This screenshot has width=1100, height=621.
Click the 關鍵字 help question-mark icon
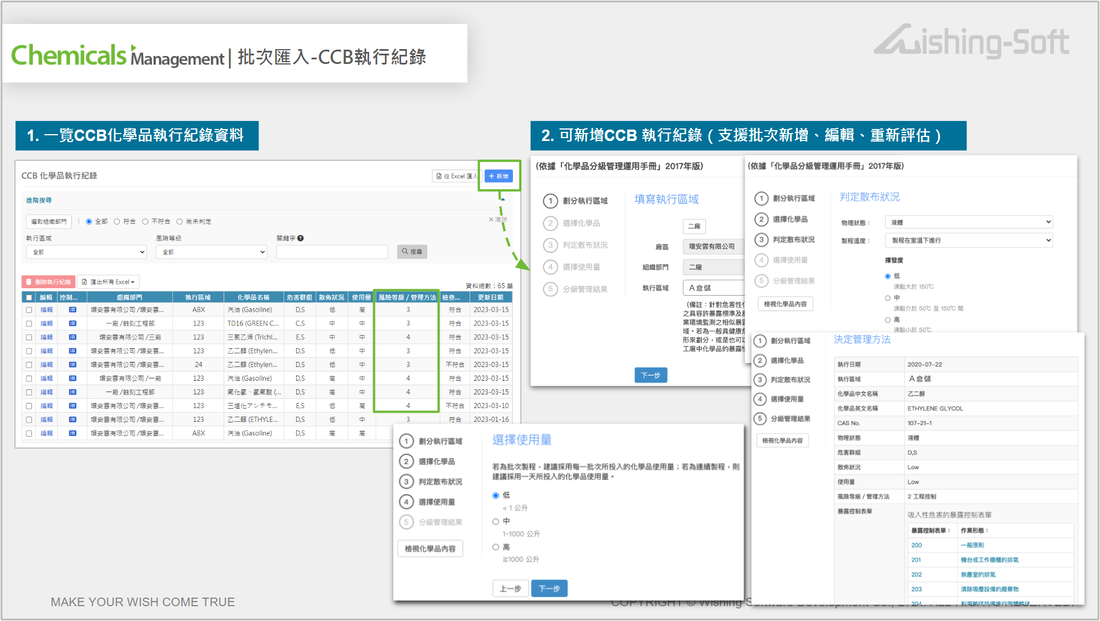pyautogui.click(x=300, y=238)
